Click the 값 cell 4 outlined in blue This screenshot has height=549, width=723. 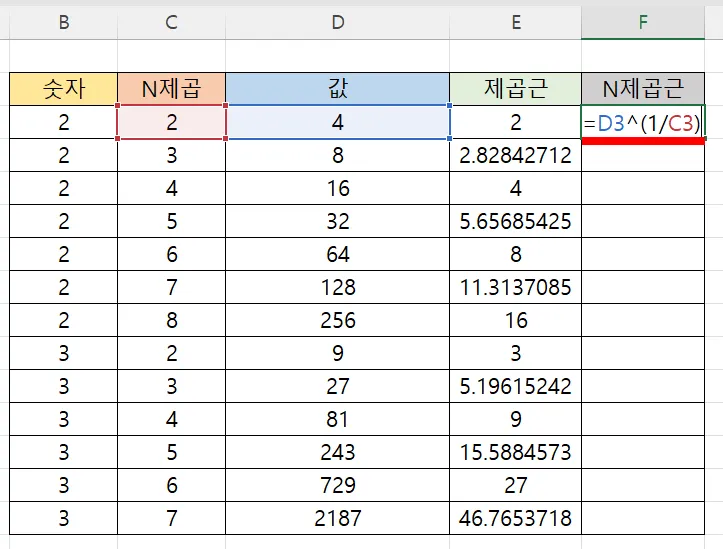click(338, 122)
